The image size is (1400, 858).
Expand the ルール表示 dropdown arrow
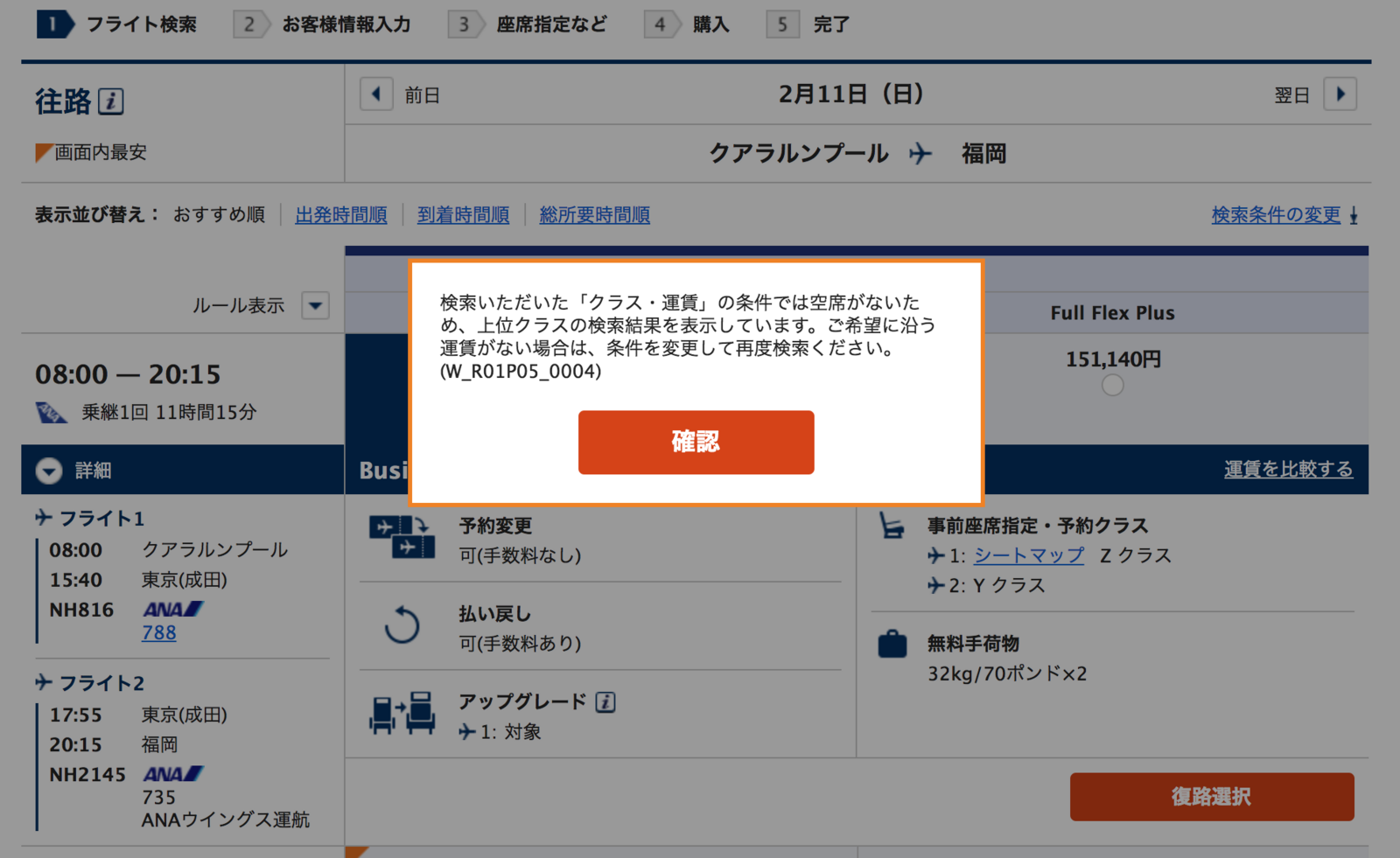315,306
